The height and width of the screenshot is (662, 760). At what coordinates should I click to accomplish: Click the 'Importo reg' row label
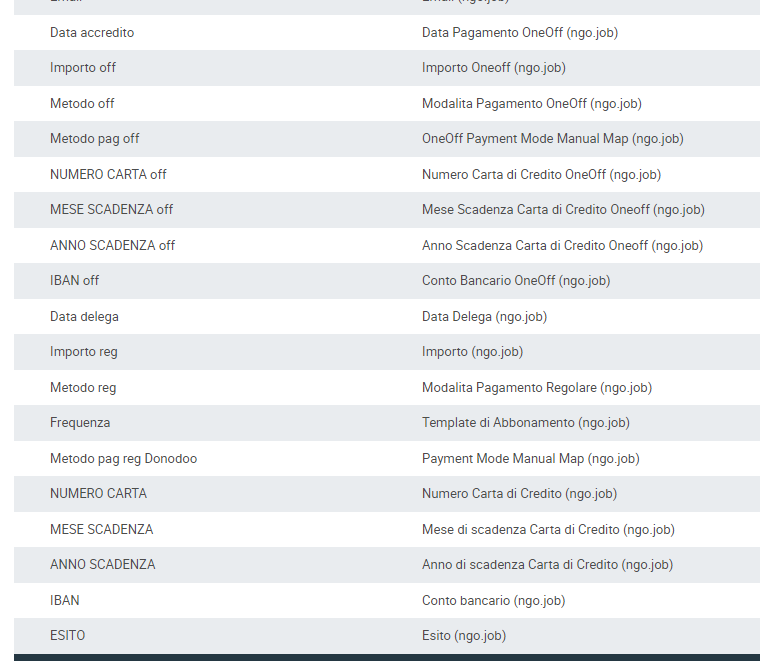pyautogui.click(x=83, y=352)
